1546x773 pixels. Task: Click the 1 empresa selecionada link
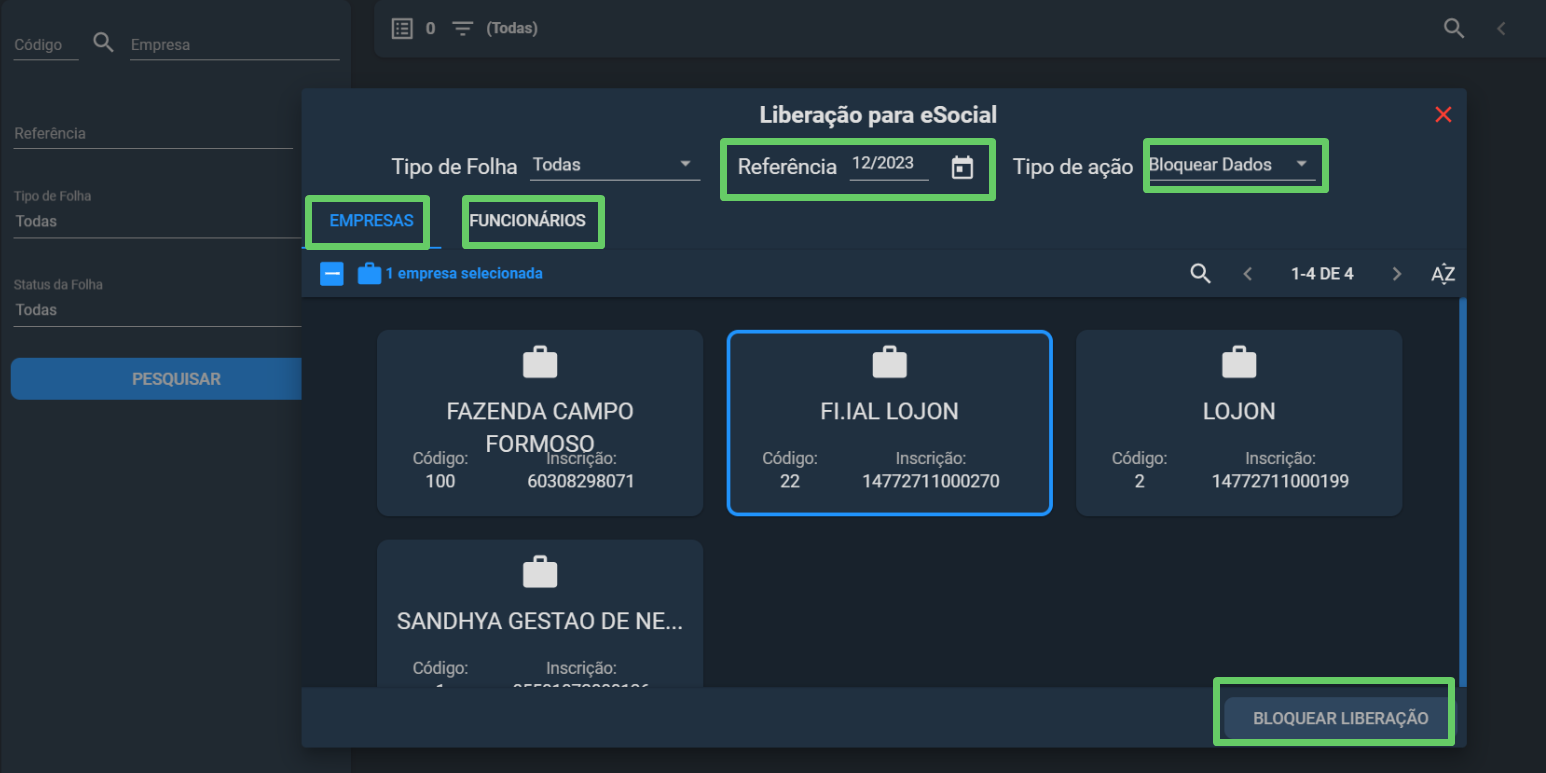464,273
